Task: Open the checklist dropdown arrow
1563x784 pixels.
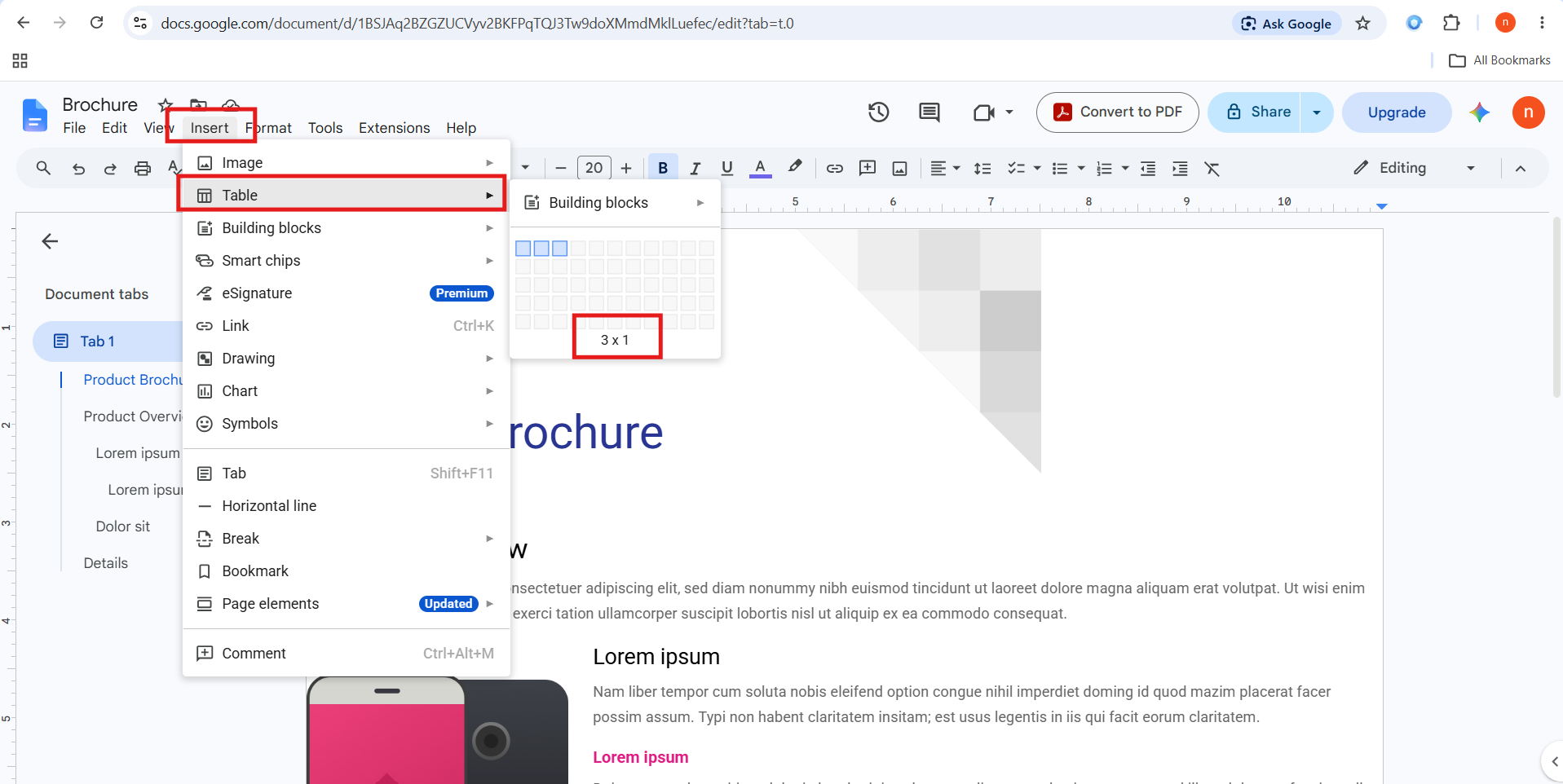Action: (1037, 168)
